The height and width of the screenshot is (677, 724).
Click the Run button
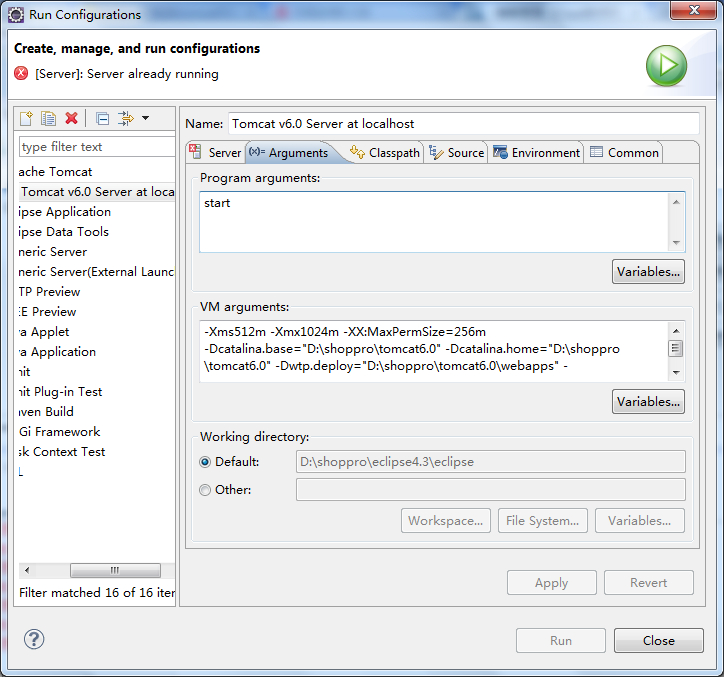[561, 640]
